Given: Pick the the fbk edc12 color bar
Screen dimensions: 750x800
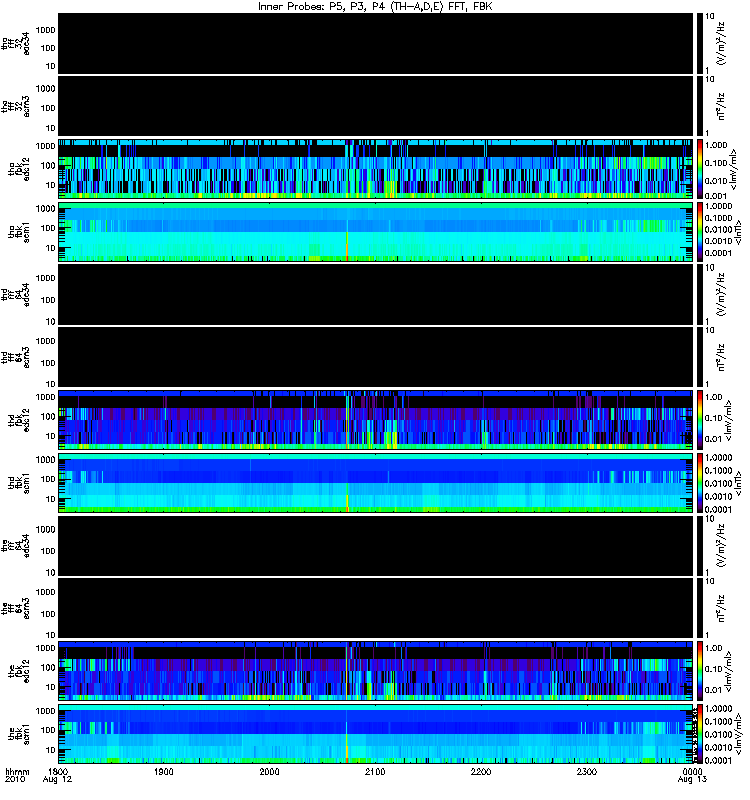Looking at the screenshot, I should click(700, 671).
